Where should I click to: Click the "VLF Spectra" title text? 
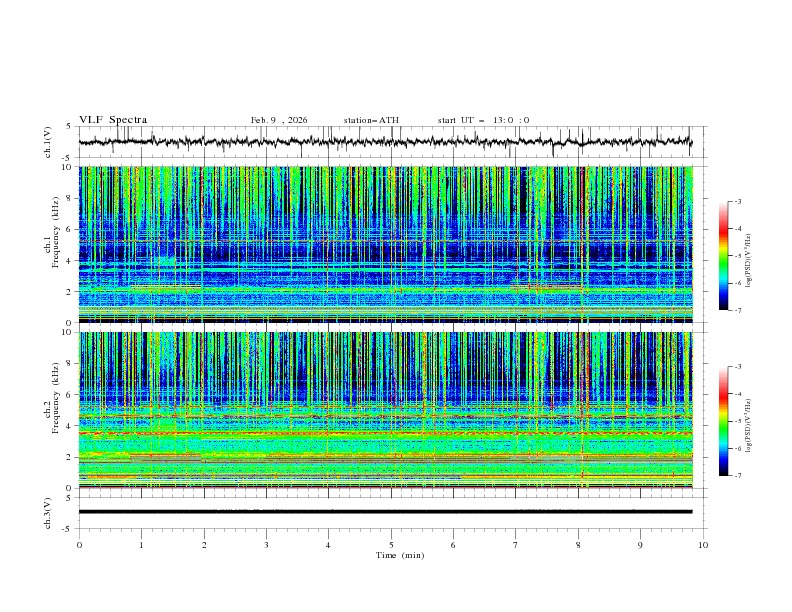click(x=113, y=120)
